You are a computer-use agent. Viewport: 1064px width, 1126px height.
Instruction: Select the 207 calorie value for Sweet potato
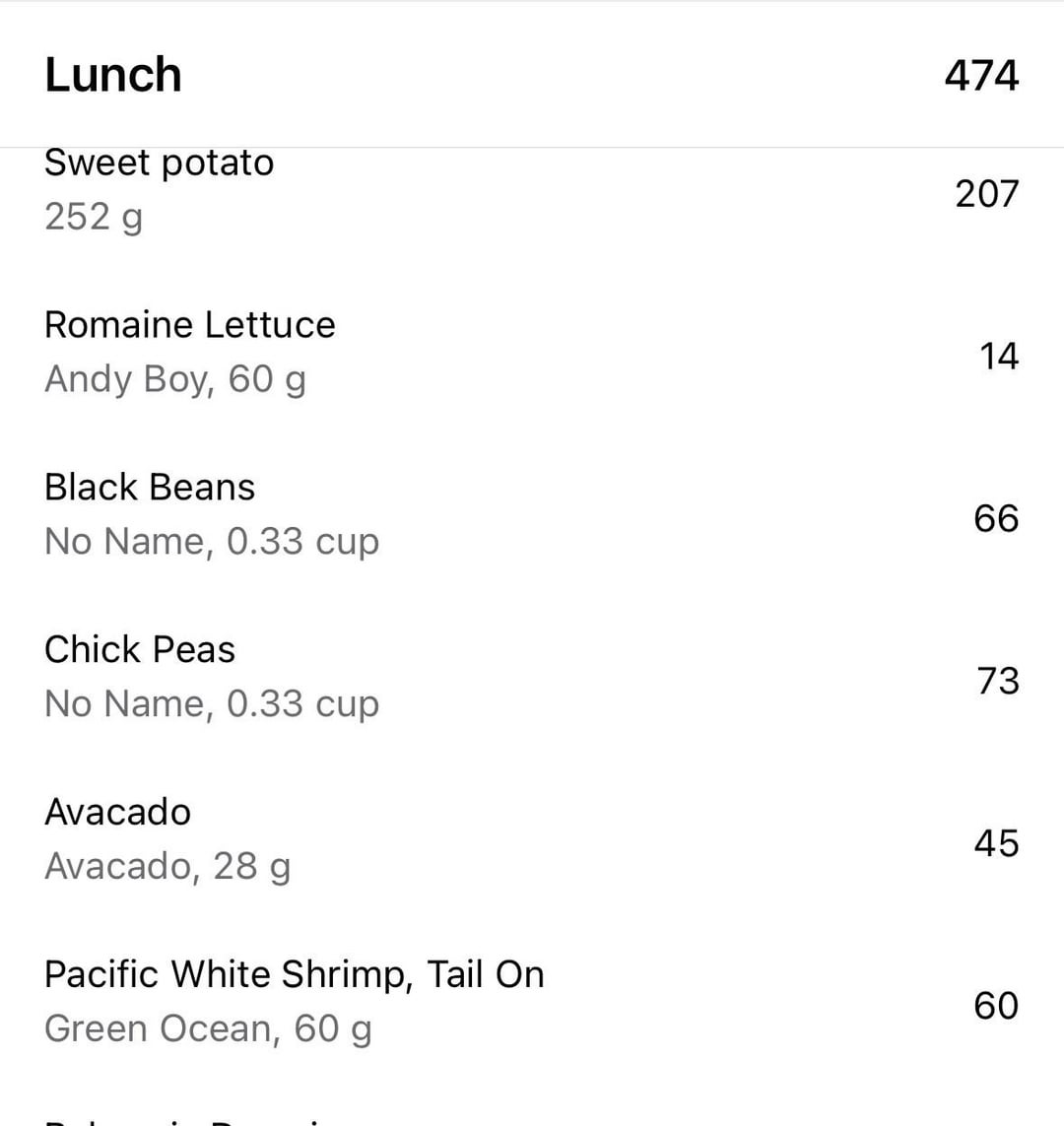[x=986, y=193]
